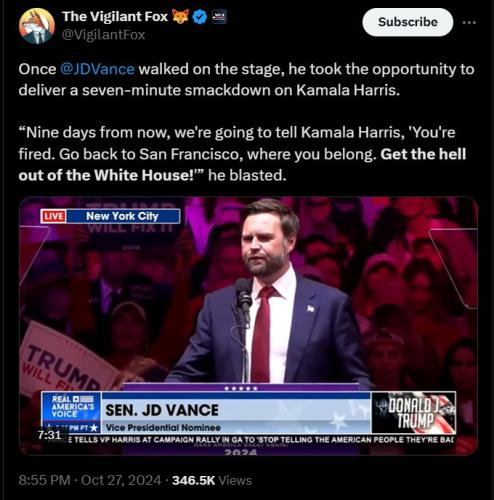Image resolution: width=494 pixels, height=500 pixels.
Task: Open the @VigilantFox handle
Action: [x=104, y=35]
